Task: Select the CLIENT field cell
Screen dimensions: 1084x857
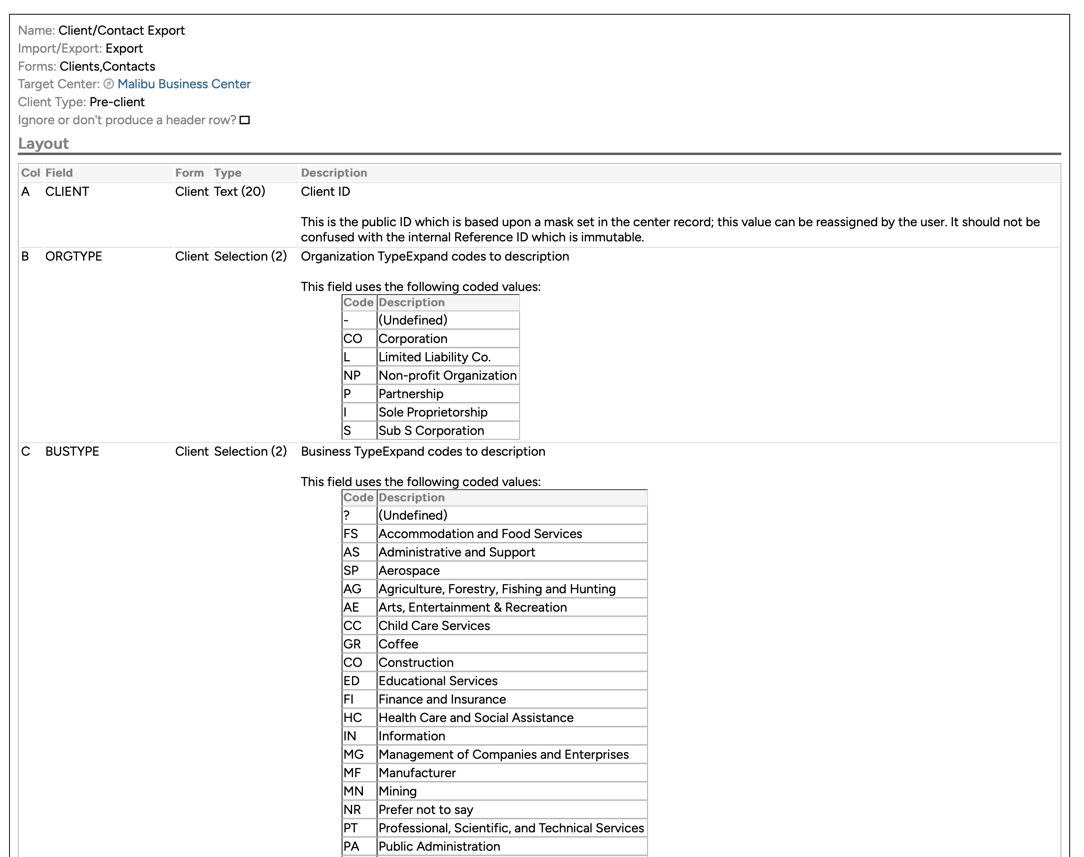Action: click(x=67, y=191)
